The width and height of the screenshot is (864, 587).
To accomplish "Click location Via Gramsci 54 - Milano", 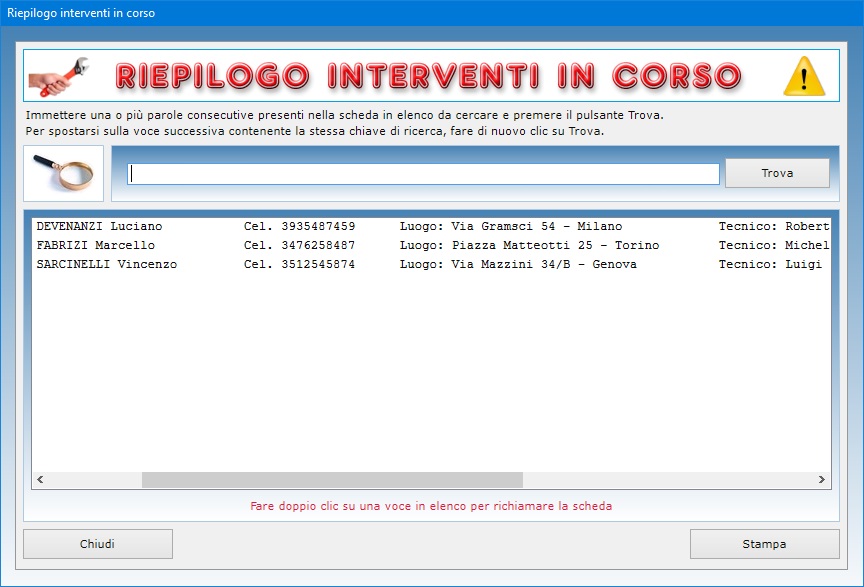I will click(537, 226).
